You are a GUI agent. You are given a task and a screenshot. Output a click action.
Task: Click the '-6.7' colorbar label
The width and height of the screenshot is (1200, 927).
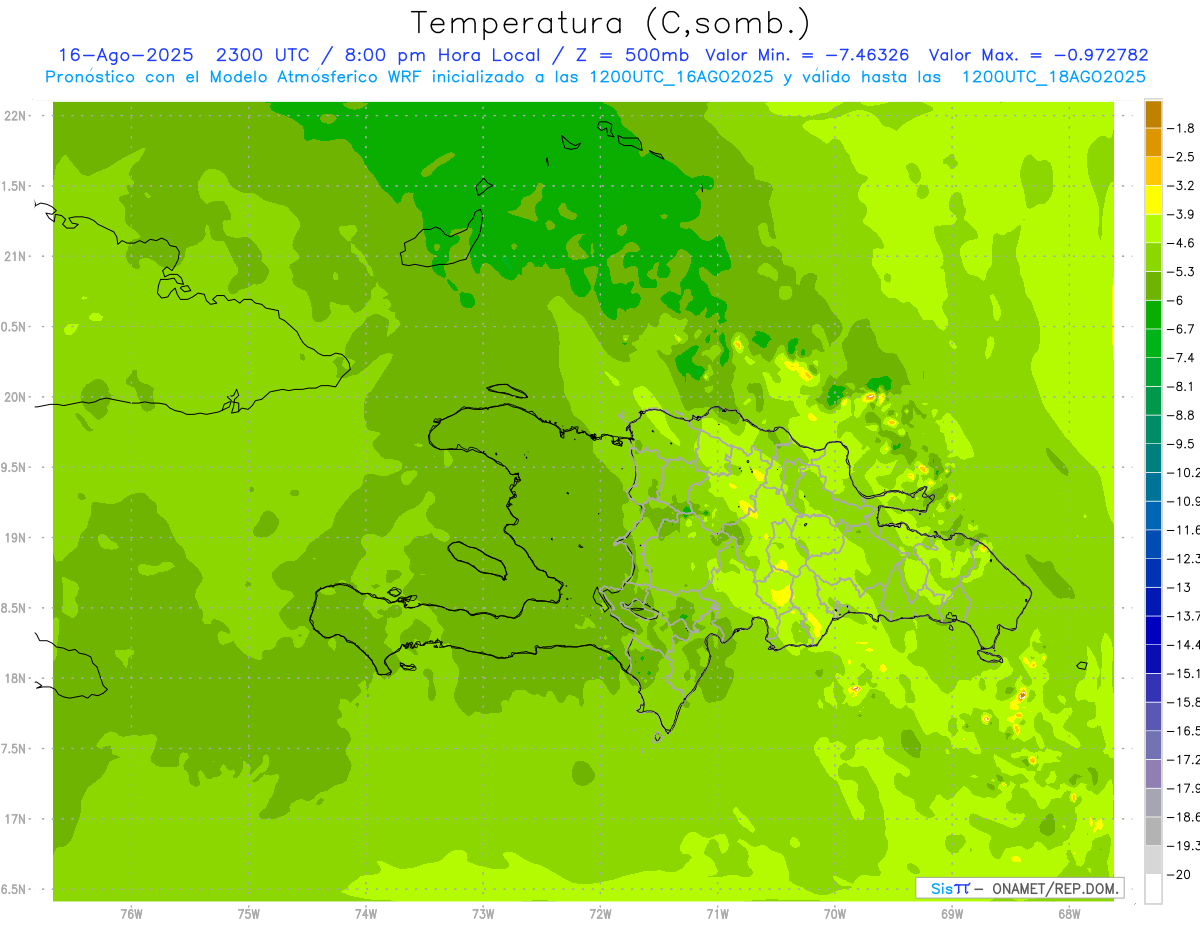click(x=1181, y=329)
